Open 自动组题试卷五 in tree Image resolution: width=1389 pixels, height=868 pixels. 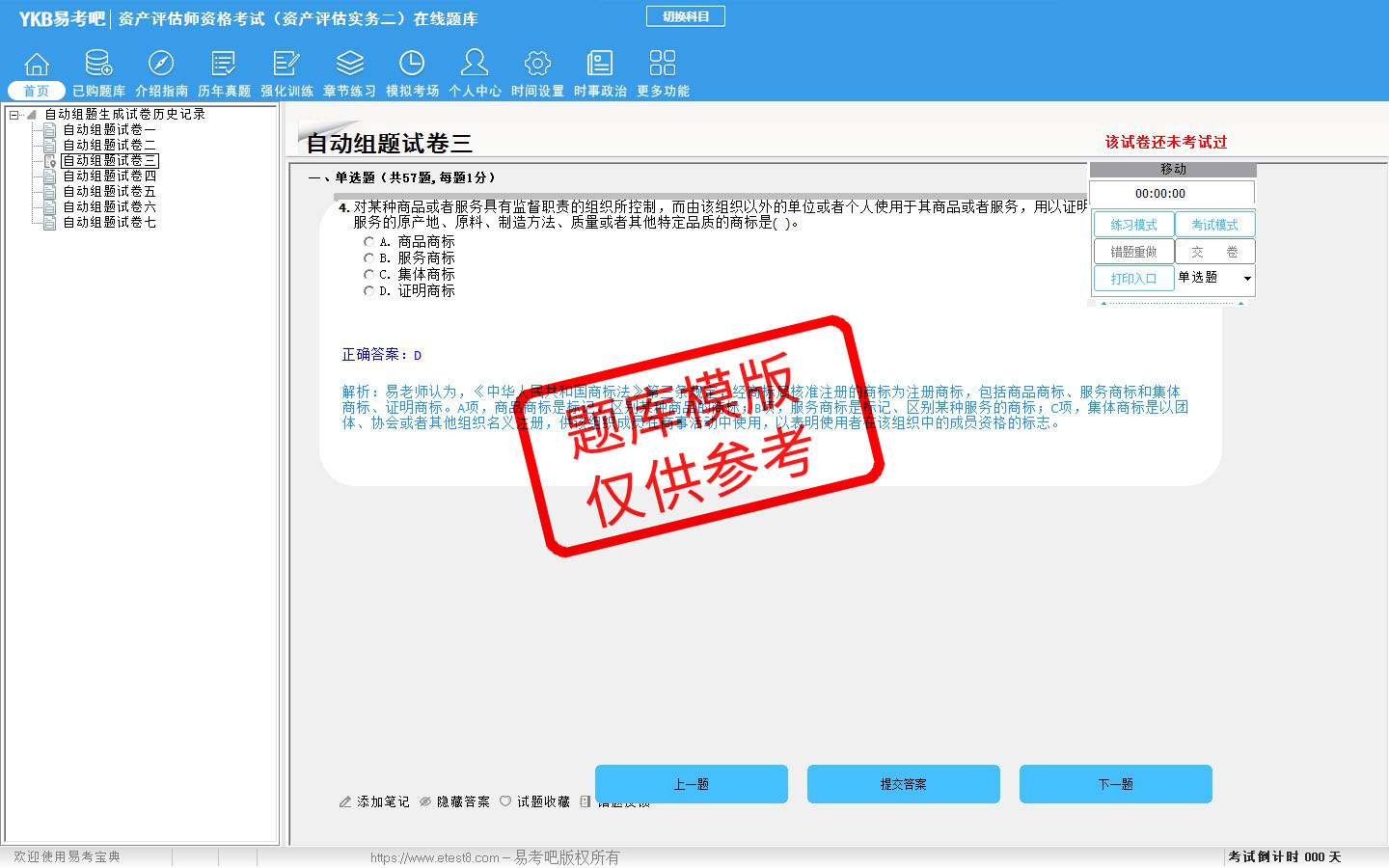109,192
